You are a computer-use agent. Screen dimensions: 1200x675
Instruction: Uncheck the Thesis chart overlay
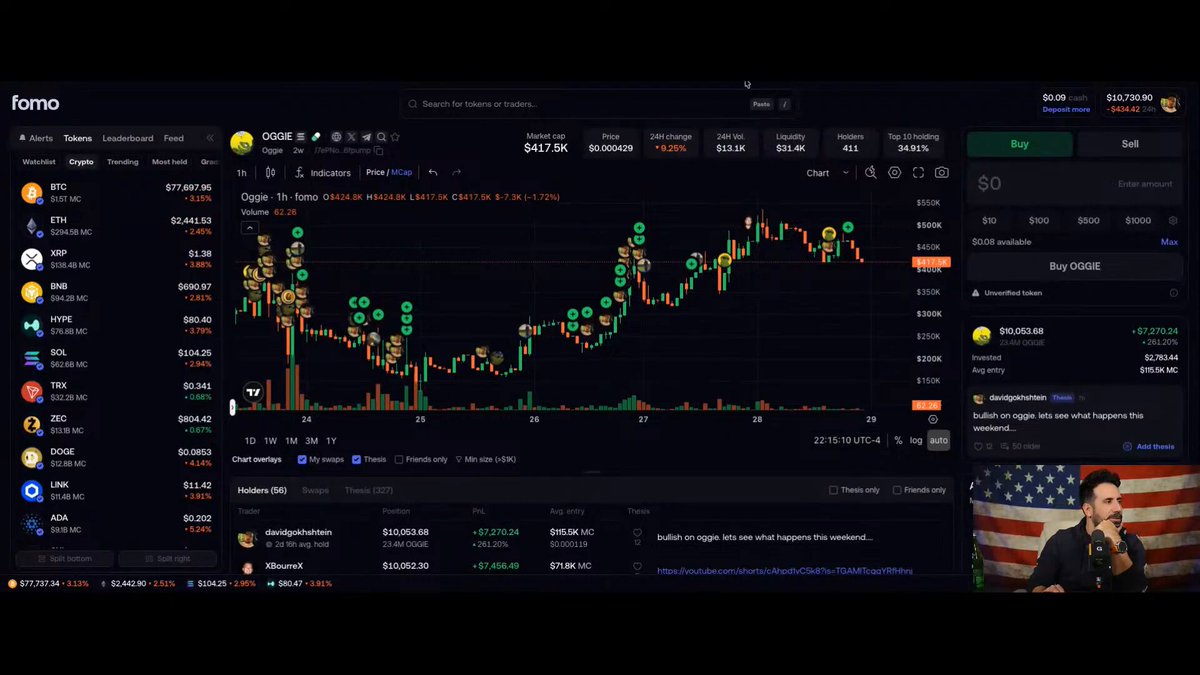coord(357,460)
